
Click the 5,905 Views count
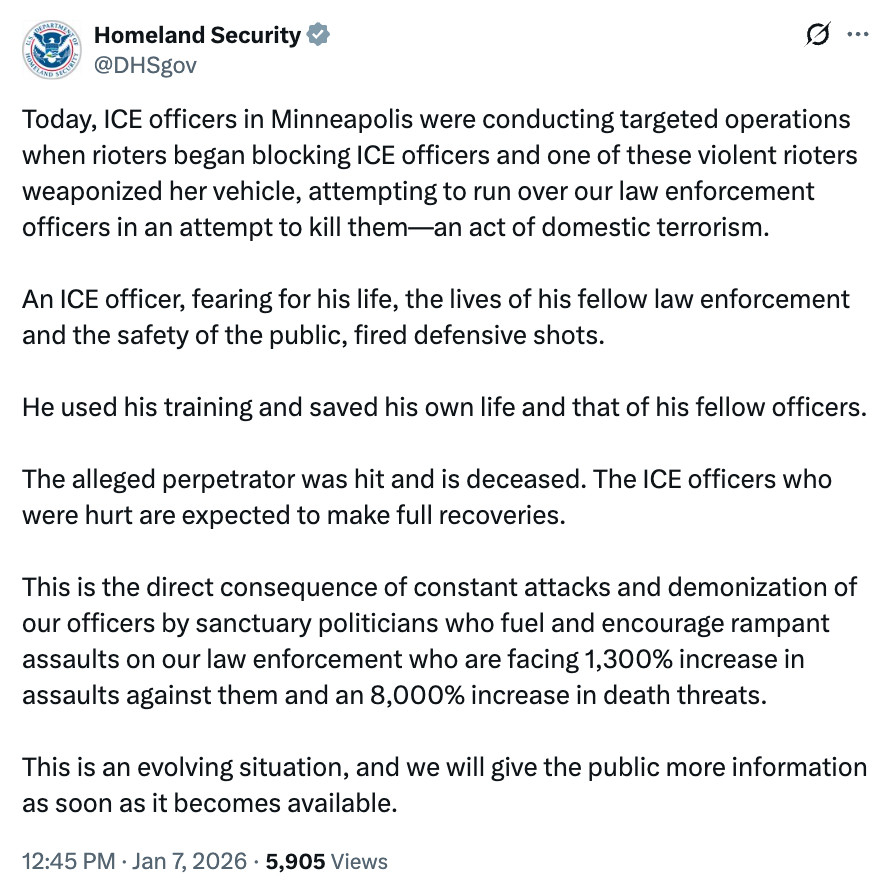click(325, 860)
